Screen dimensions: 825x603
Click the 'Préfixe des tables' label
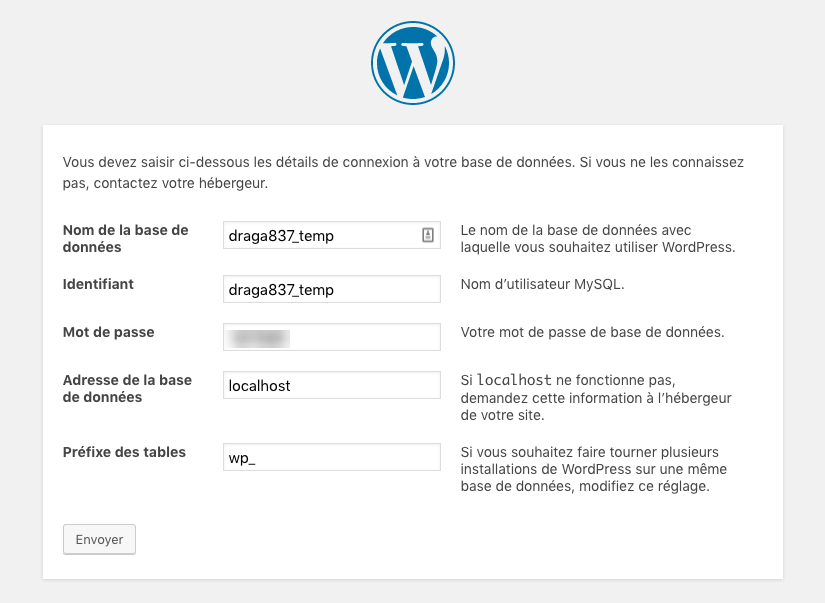124,452
